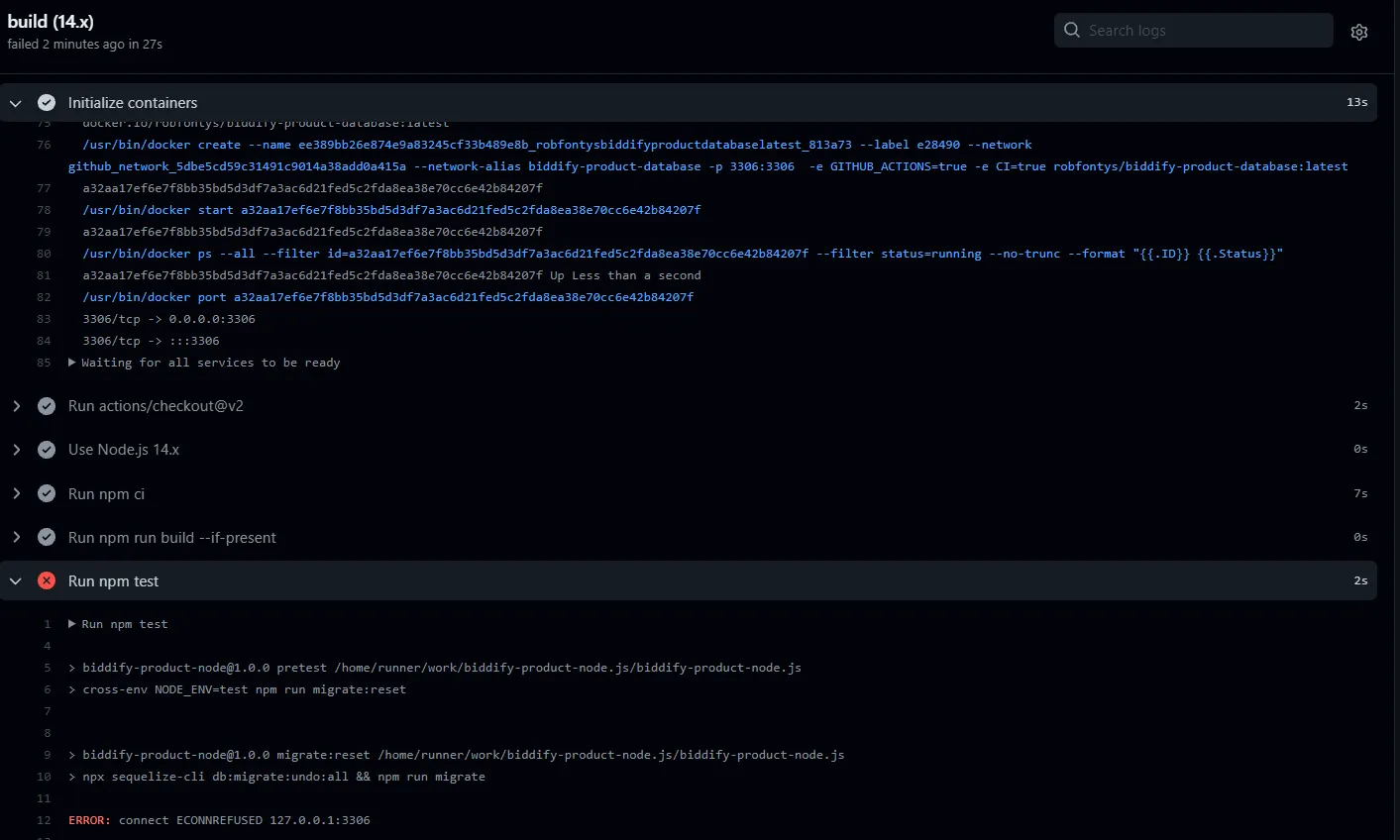Viewport: 1400px width, 840px height.
Task: Click the 2s duration of Run npm test
Action: (1360, 580)
